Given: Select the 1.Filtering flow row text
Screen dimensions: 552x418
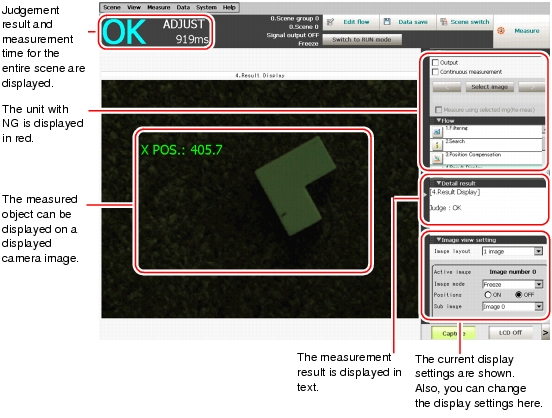Looking at the screenshot, I should click(x=457, y=128).
